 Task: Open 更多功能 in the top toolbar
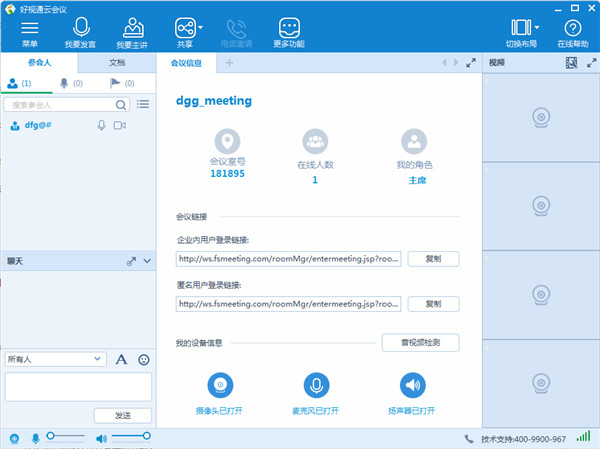pyautogui.click(x=289, y=29)
